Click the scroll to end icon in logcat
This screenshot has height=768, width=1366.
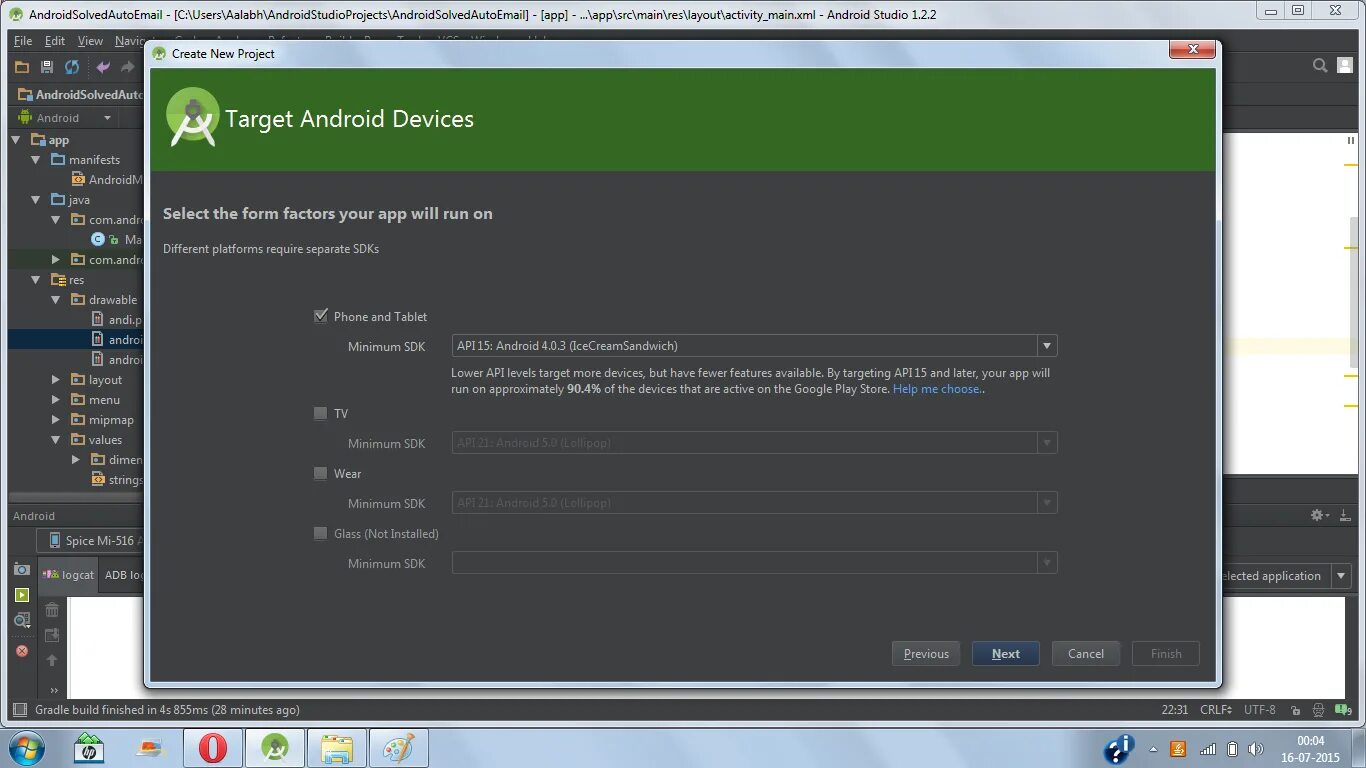point(52,635)
